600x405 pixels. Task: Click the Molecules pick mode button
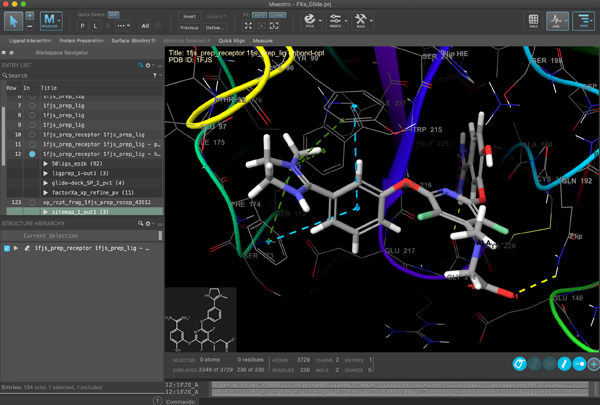[x=51, y=21]
